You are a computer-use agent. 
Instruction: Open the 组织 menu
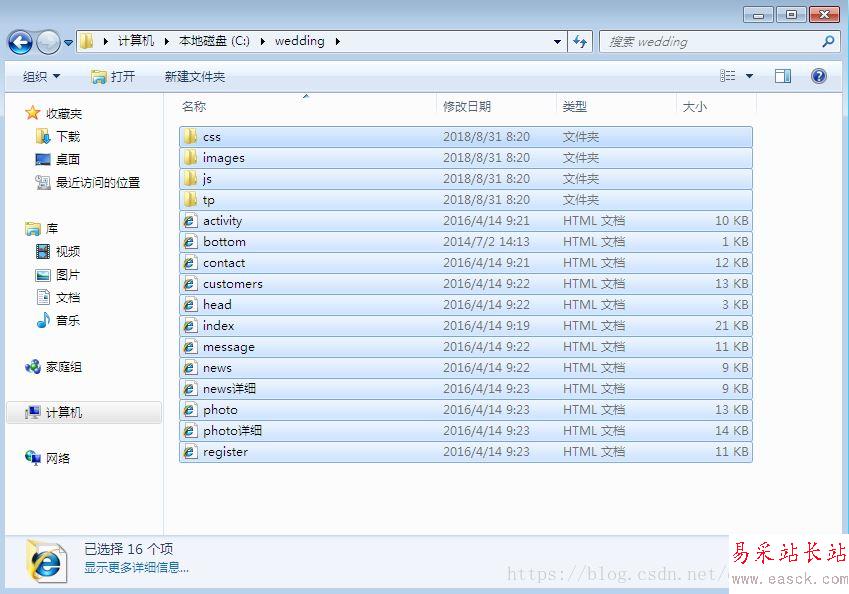coord(41,76)
